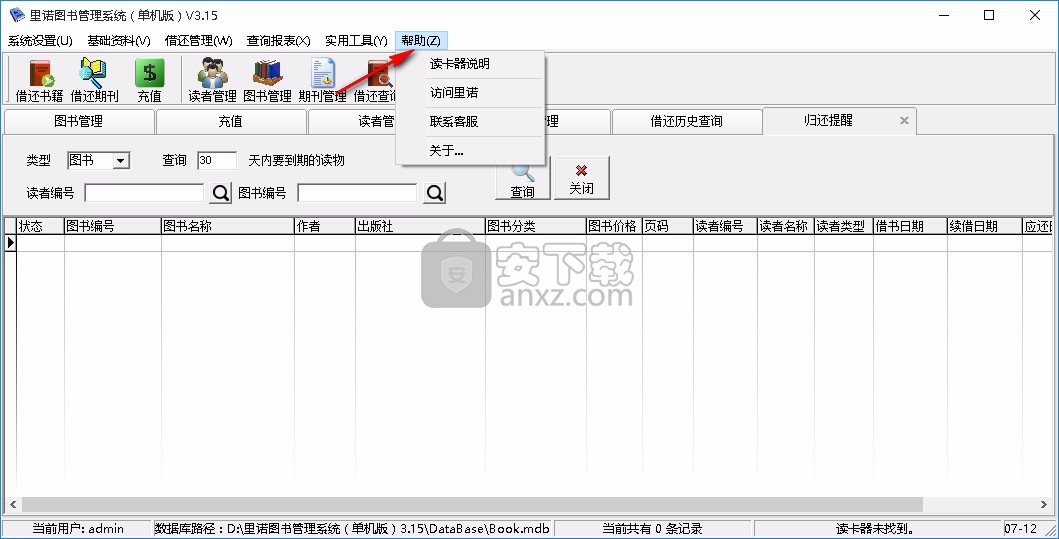Click the 状态 column header
This screenshot has height=539, width=1059.
[40, 226]
